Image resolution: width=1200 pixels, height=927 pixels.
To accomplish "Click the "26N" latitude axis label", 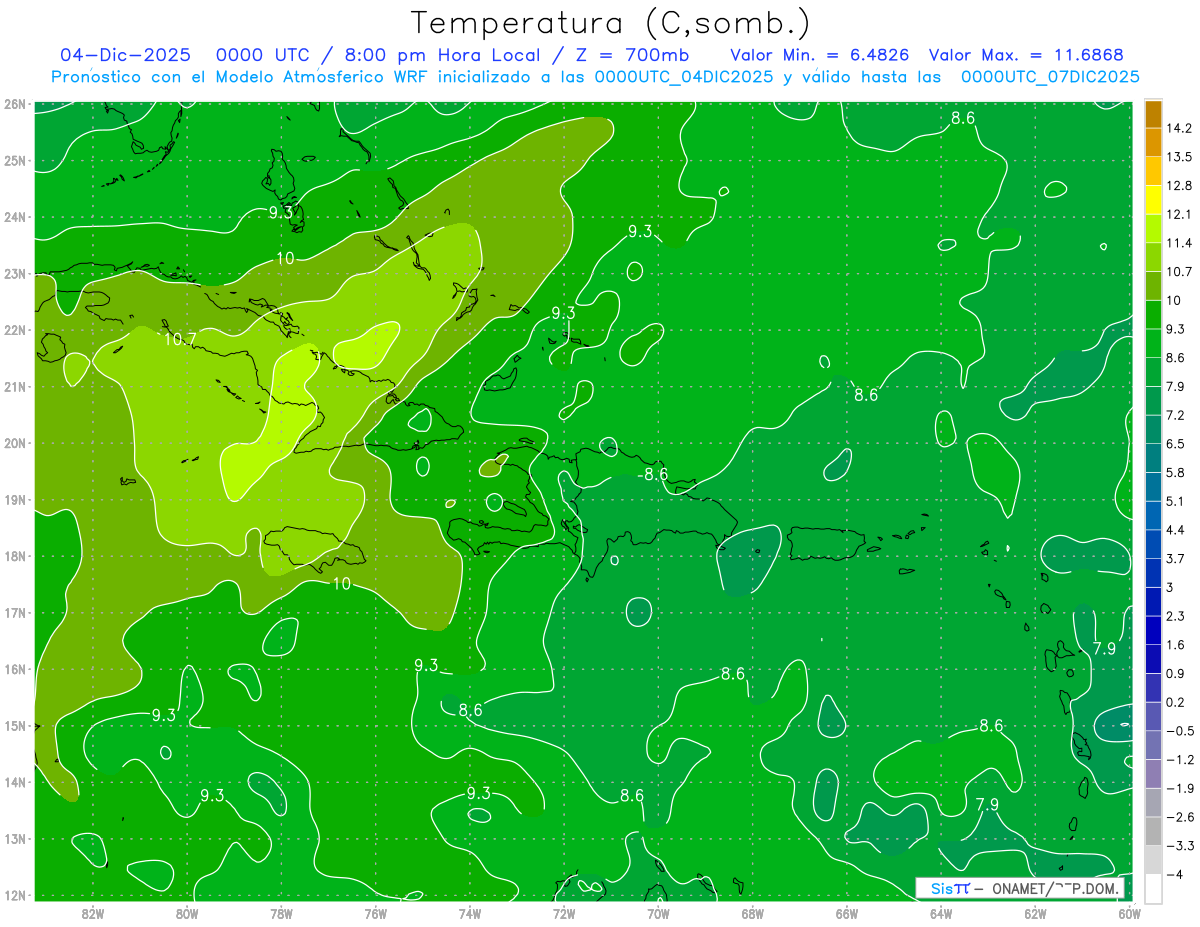I will pyautogui.click(x=14, y=104).
